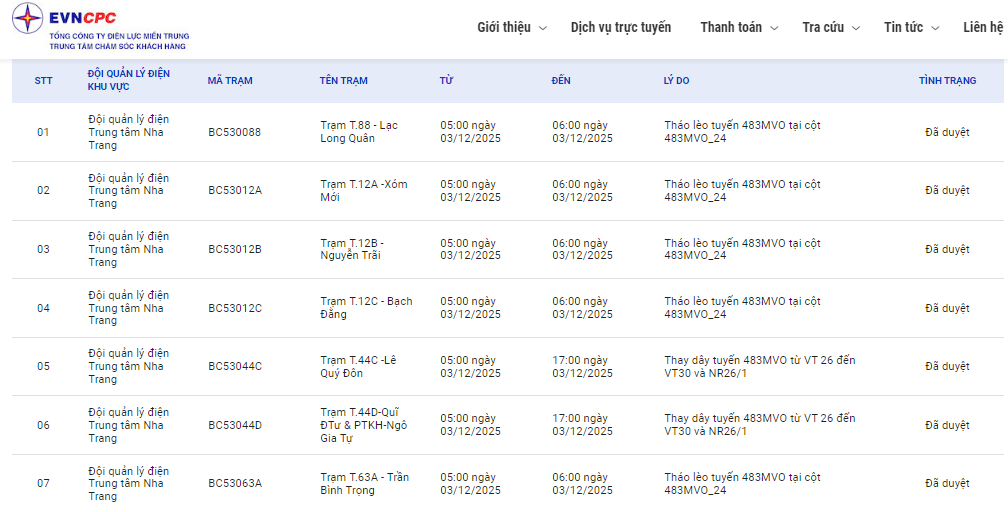Click the MÃ TRẠM column header

click(x=230, y=80)
